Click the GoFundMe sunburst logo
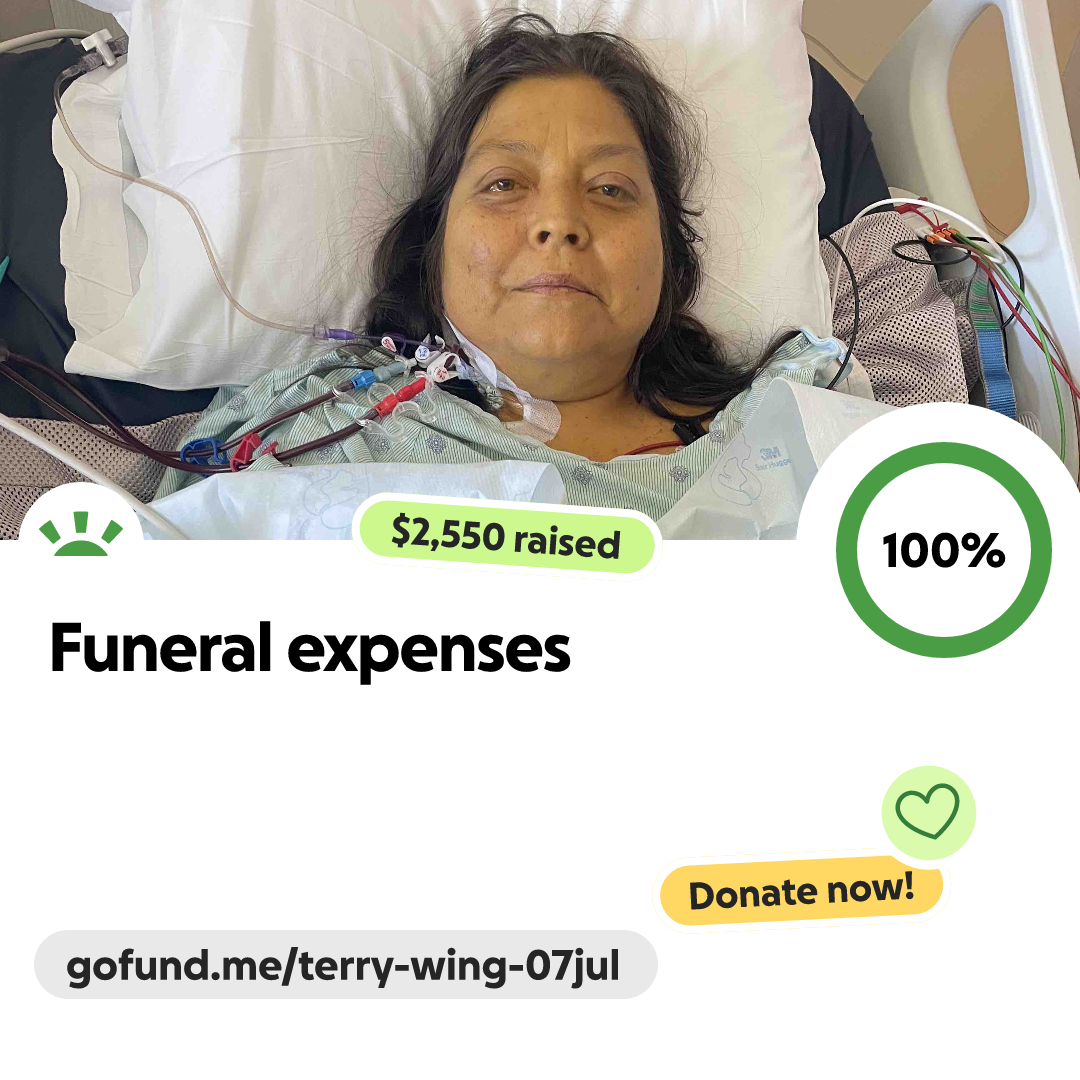The width and height of the screenshot is (1080, 1080). tap(81, 534)
